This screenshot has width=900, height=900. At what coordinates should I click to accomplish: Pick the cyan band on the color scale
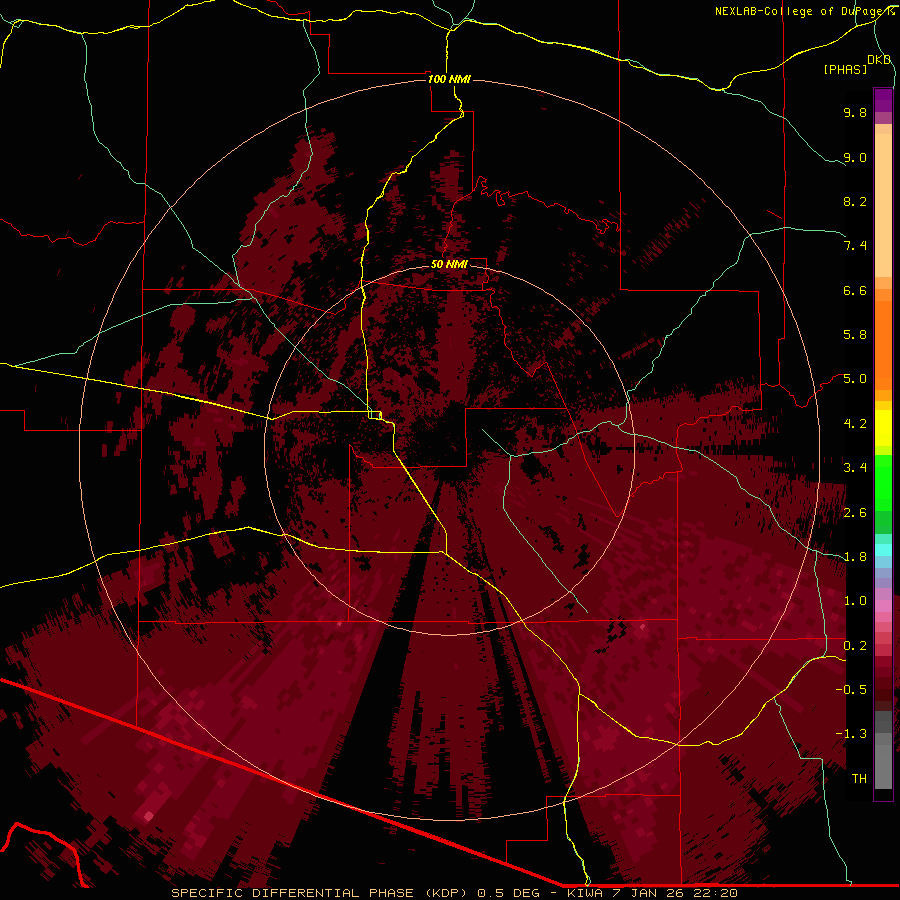pyautogui.click(x=883, y=550)
